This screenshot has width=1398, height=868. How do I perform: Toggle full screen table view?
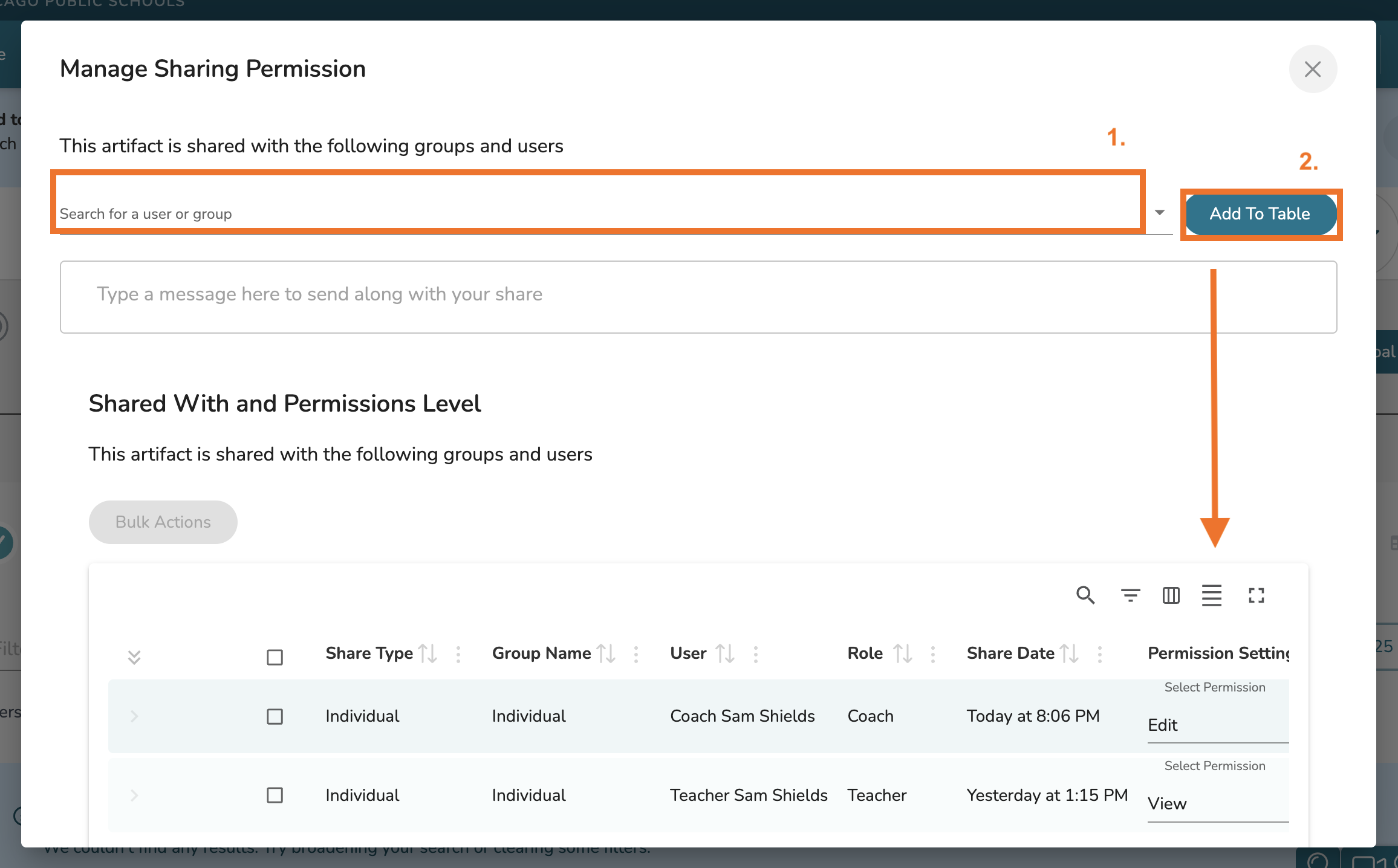click(1257, 595)
